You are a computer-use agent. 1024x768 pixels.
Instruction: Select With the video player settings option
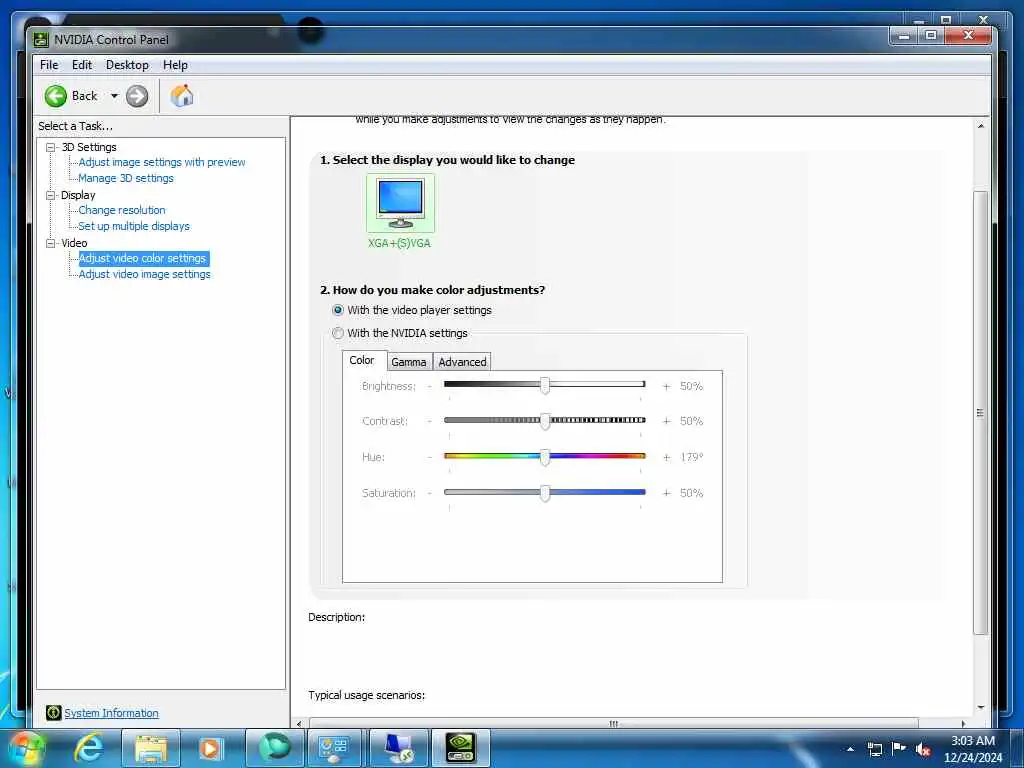click(x=338, y=310)
